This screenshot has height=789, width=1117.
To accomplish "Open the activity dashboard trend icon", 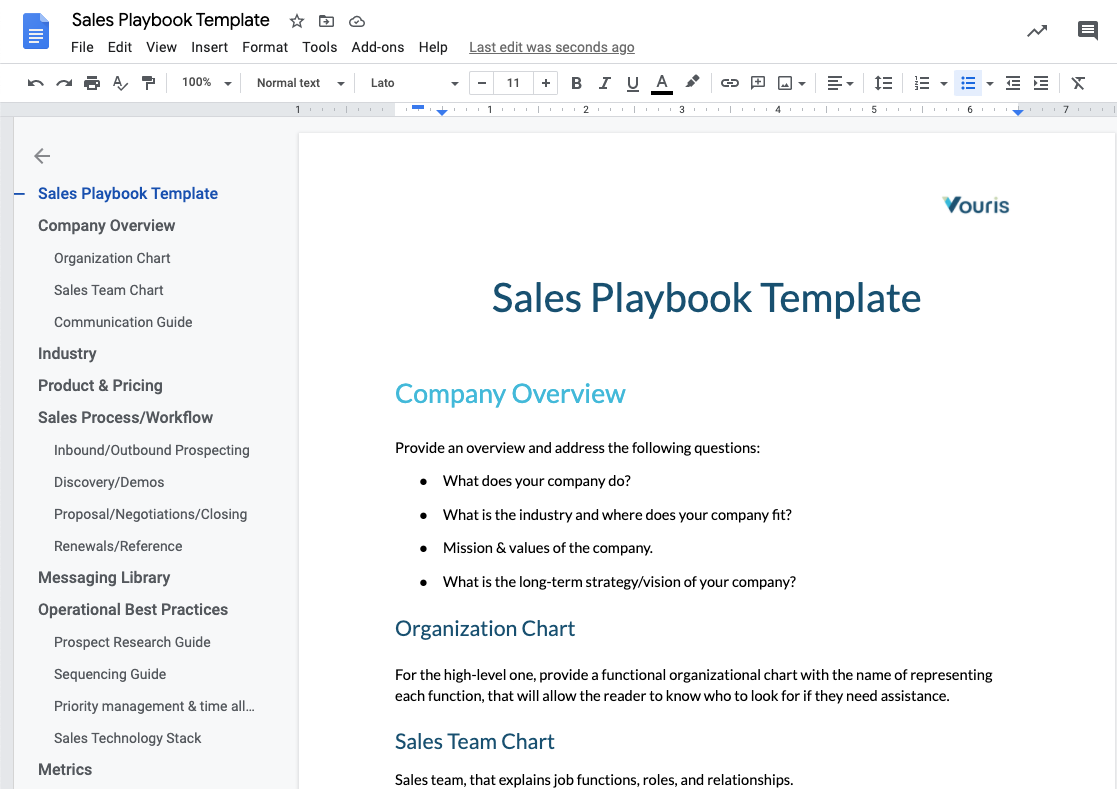I will pyautogui.click(x=1037, y=31).
